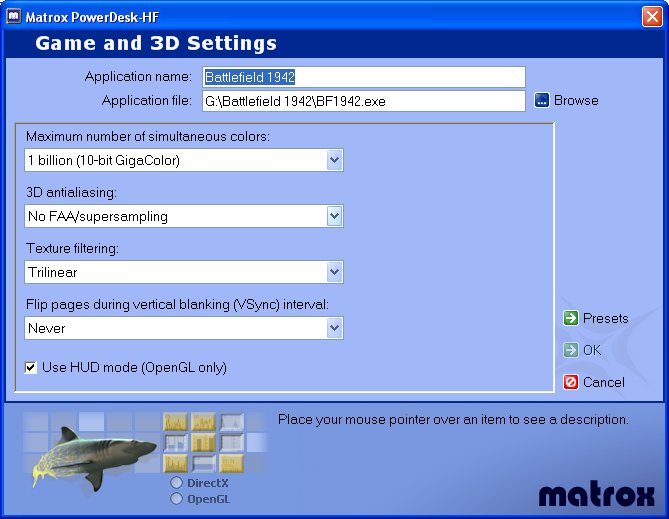Viewport: 669px width, 519px height.
Task: Toggle Use HUD mode checkbox
Action: click(x=31, y=367)
